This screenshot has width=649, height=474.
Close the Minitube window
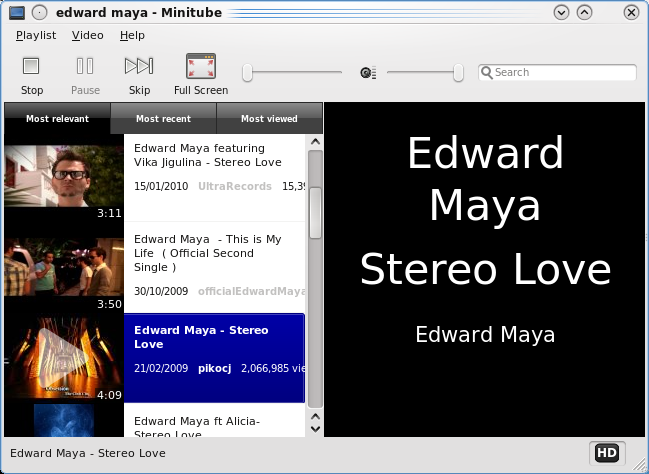[631, 12]
